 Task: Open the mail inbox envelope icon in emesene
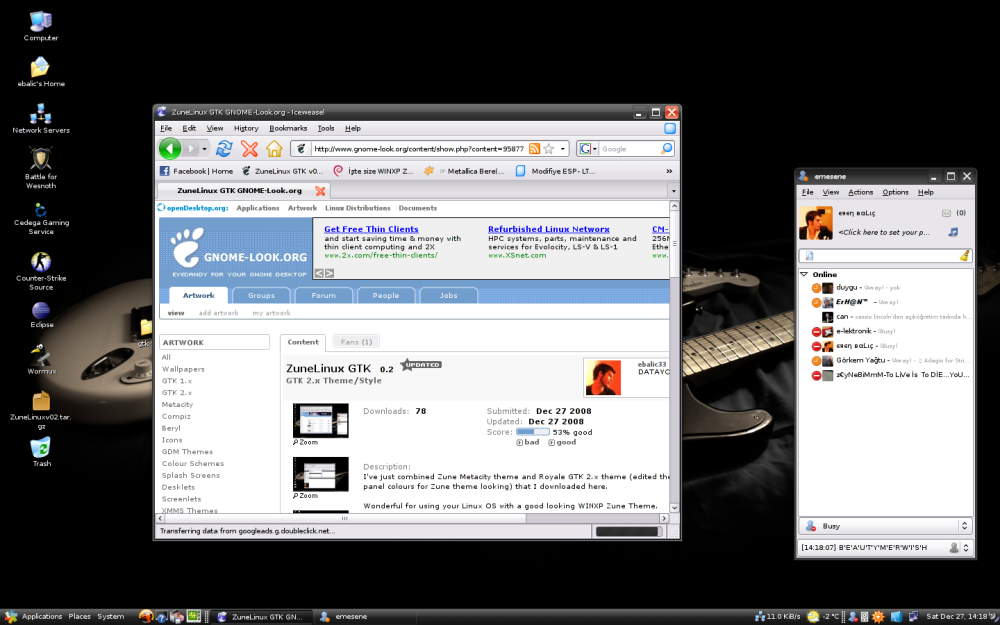tap(946, 213)
